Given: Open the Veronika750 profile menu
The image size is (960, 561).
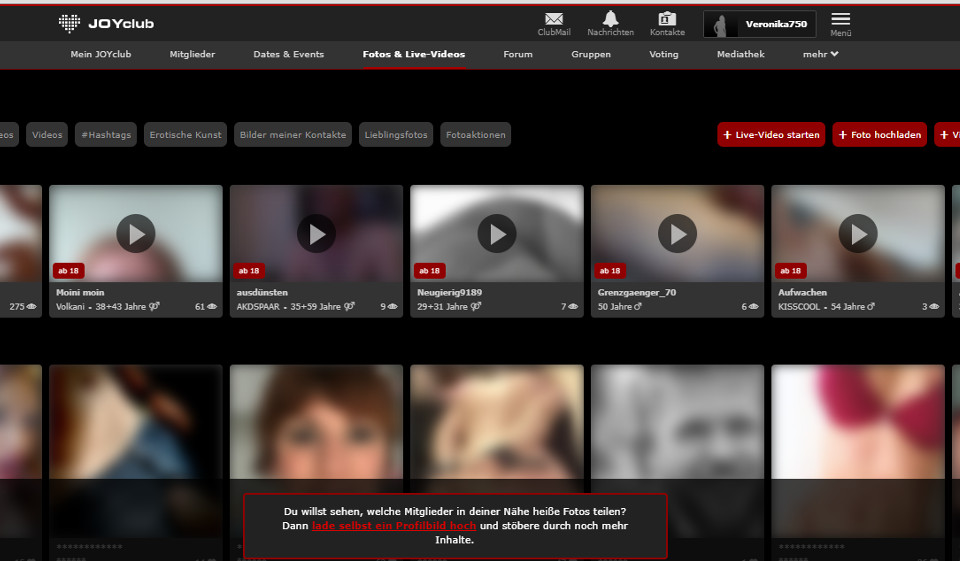Looking at the screenshot, I should coord(760,24).
